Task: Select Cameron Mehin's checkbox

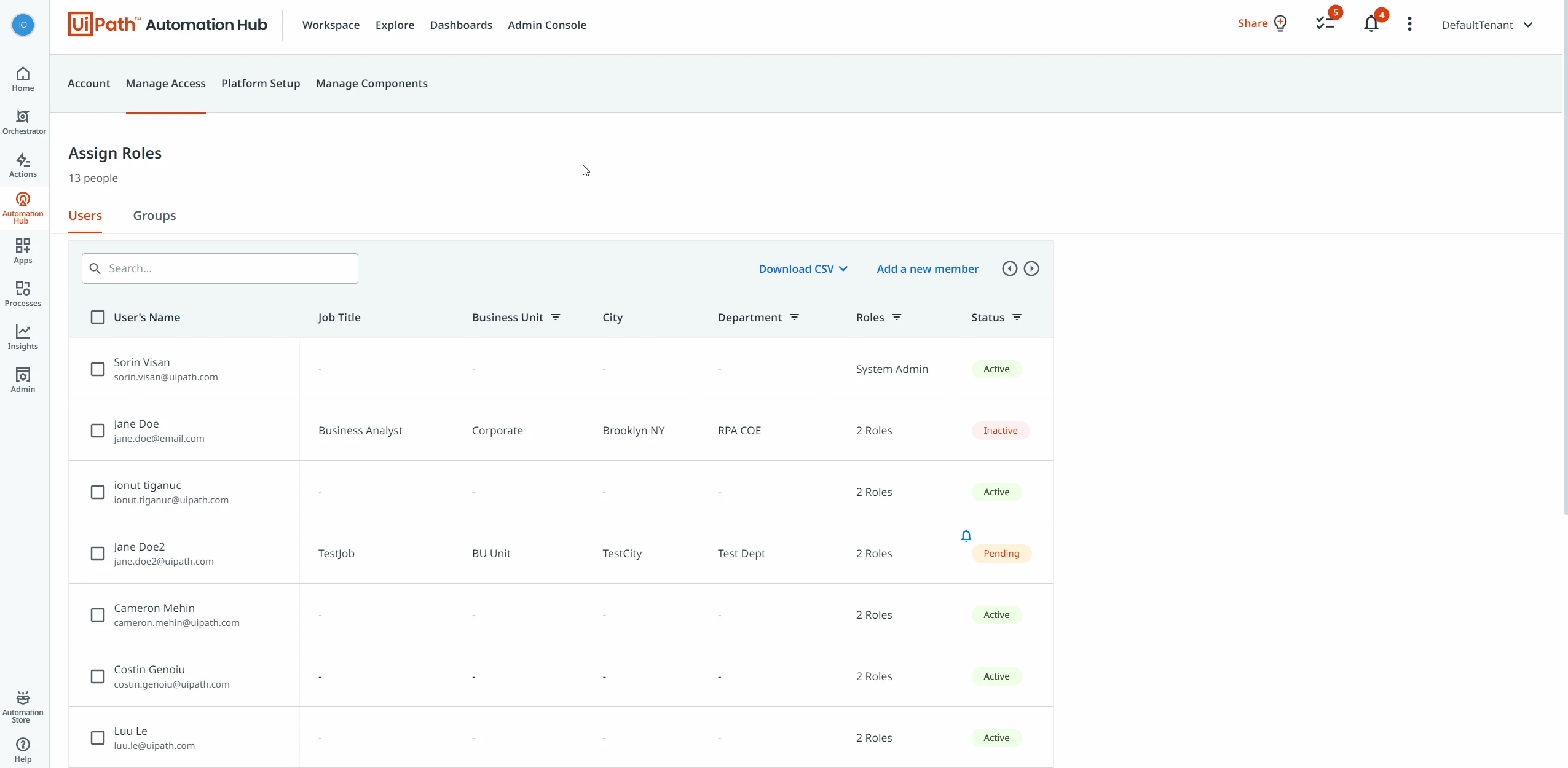Action: point(98,615)
